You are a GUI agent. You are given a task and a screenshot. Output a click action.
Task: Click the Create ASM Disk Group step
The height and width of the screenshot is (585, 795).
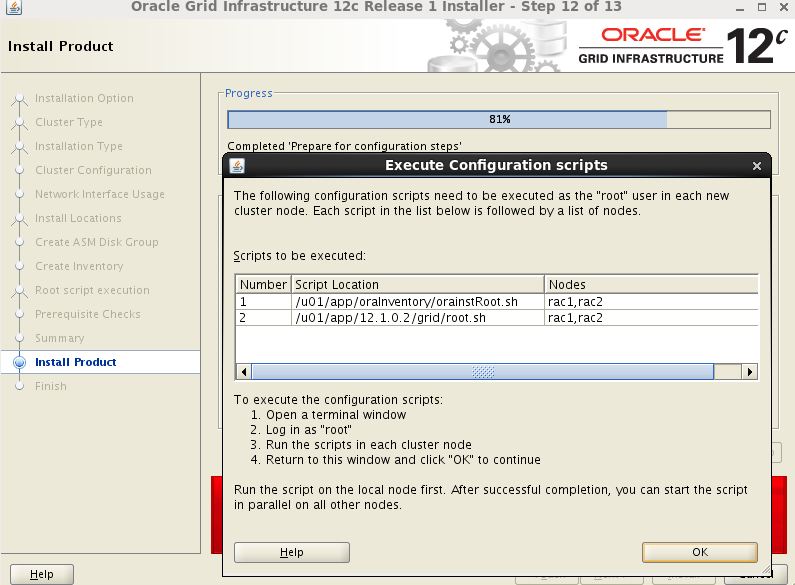point(96,242)
